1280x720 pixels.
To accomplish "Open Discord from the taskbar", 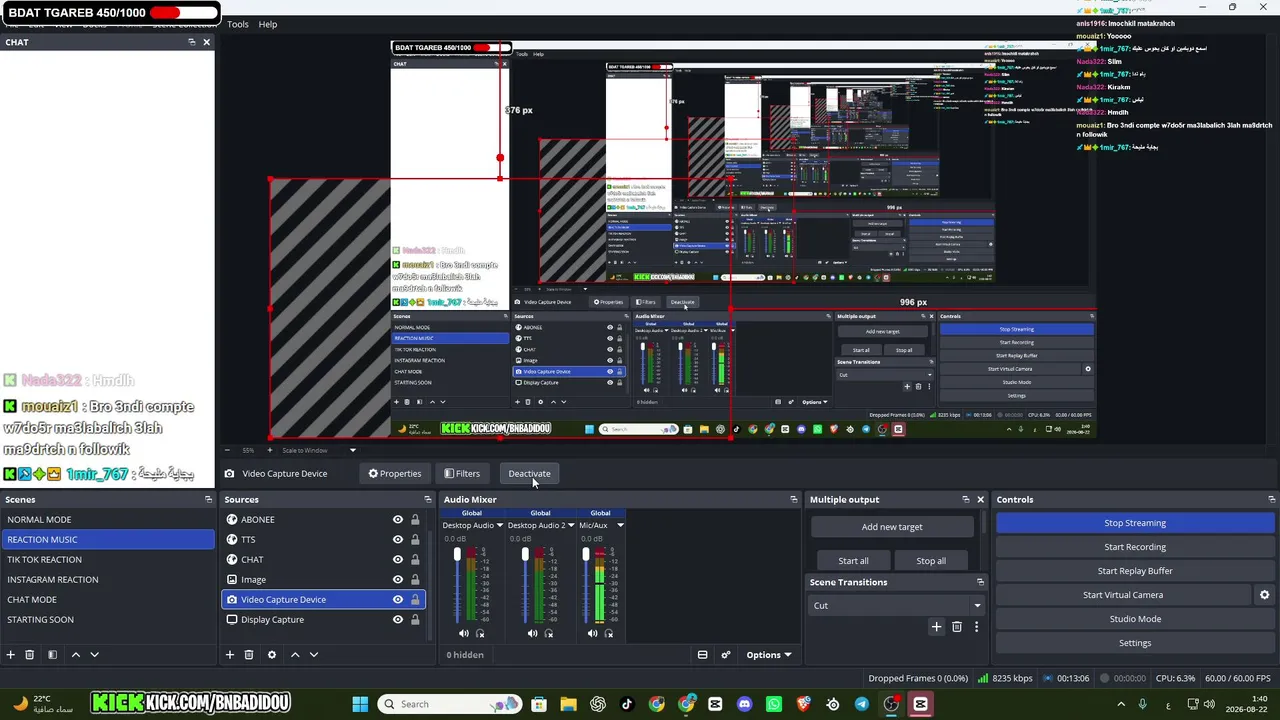I will 744,704.
